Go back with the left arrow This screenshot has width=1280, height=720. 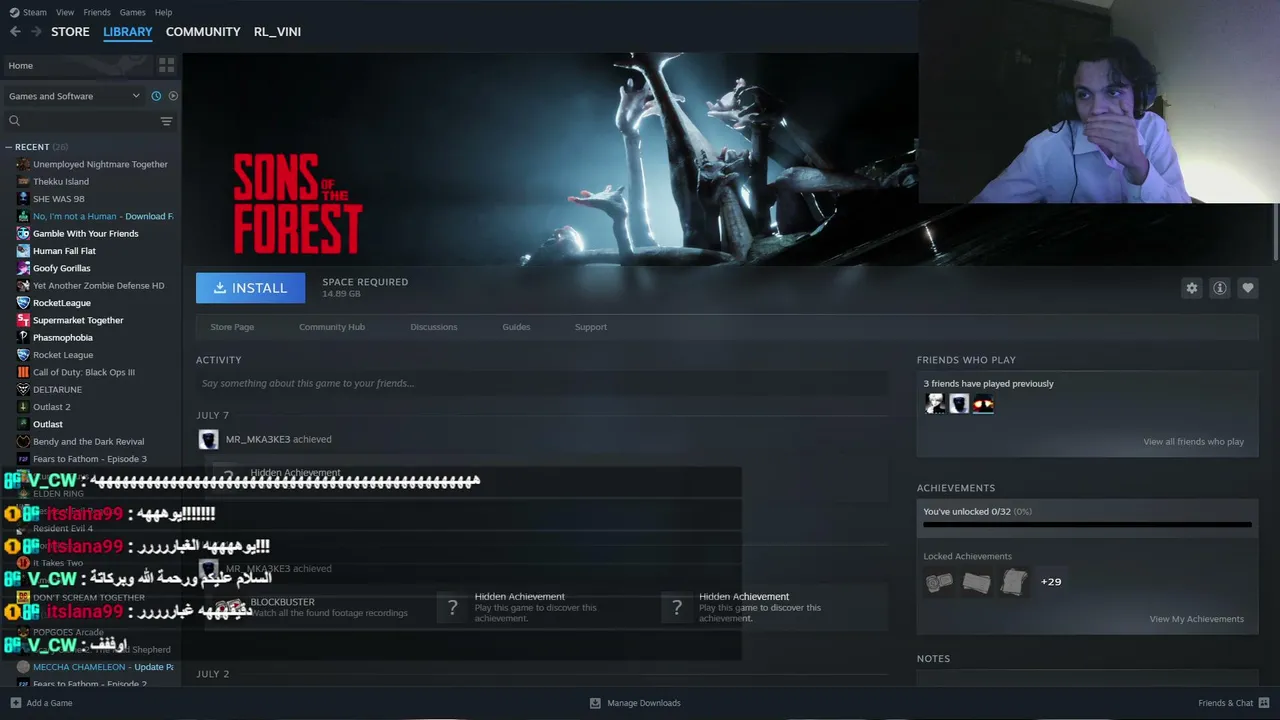(15, 32)
